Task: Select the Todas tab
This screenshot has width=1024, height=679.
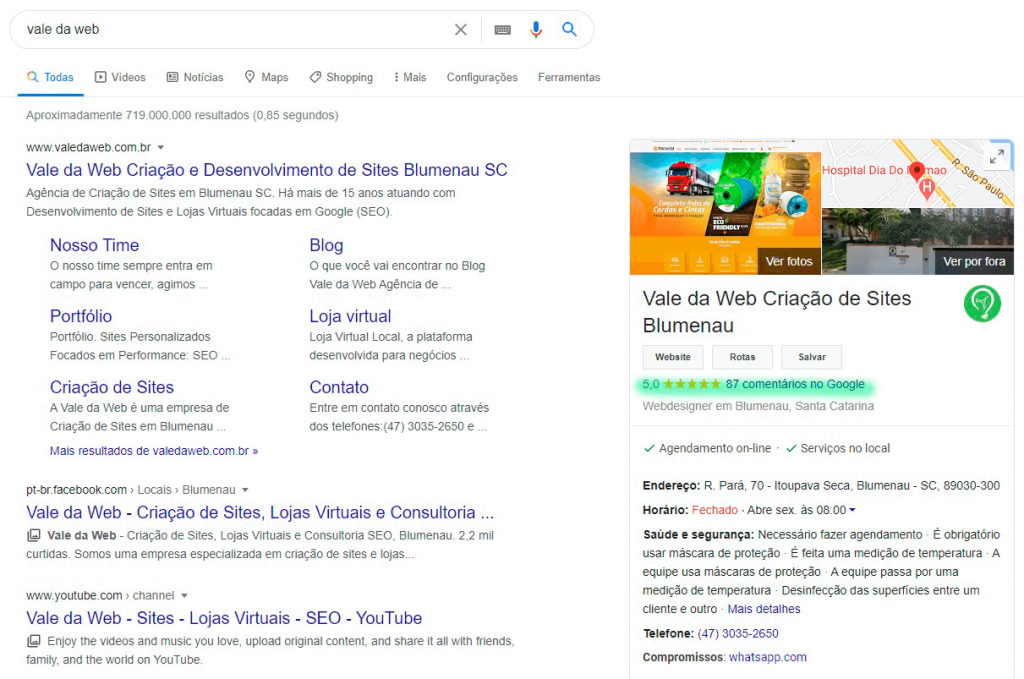Action: point(50,77)
